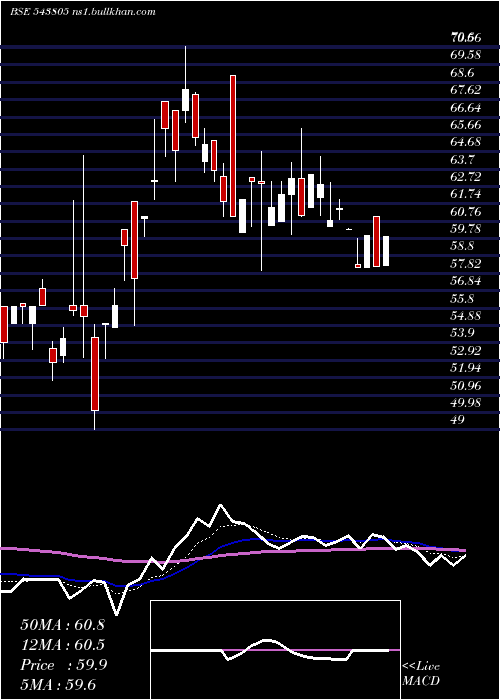Click the 60.76 price axis label
500x700 pixels.
[466, 212]
